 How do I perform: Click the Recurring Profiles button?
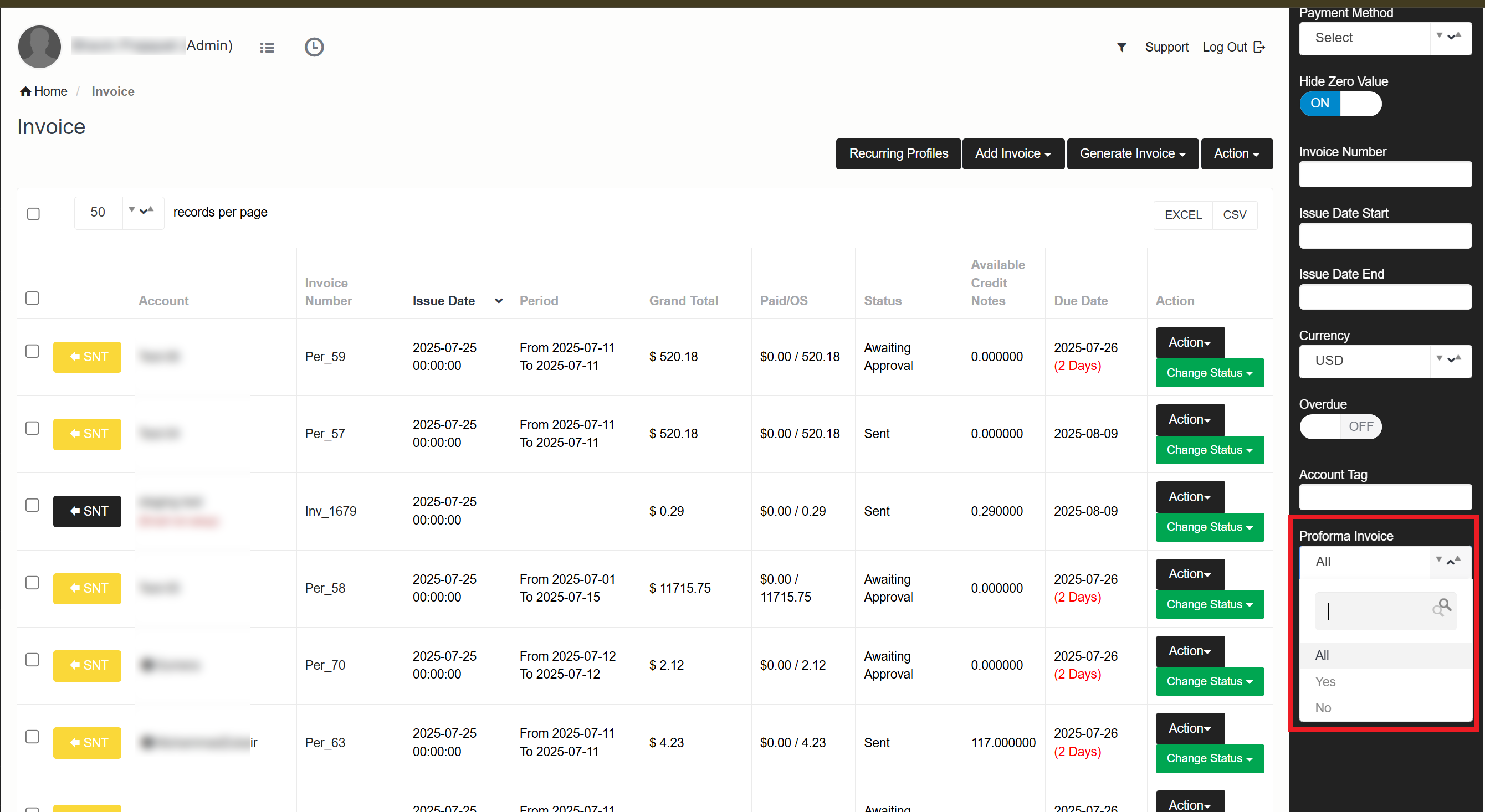coord(898,154)
